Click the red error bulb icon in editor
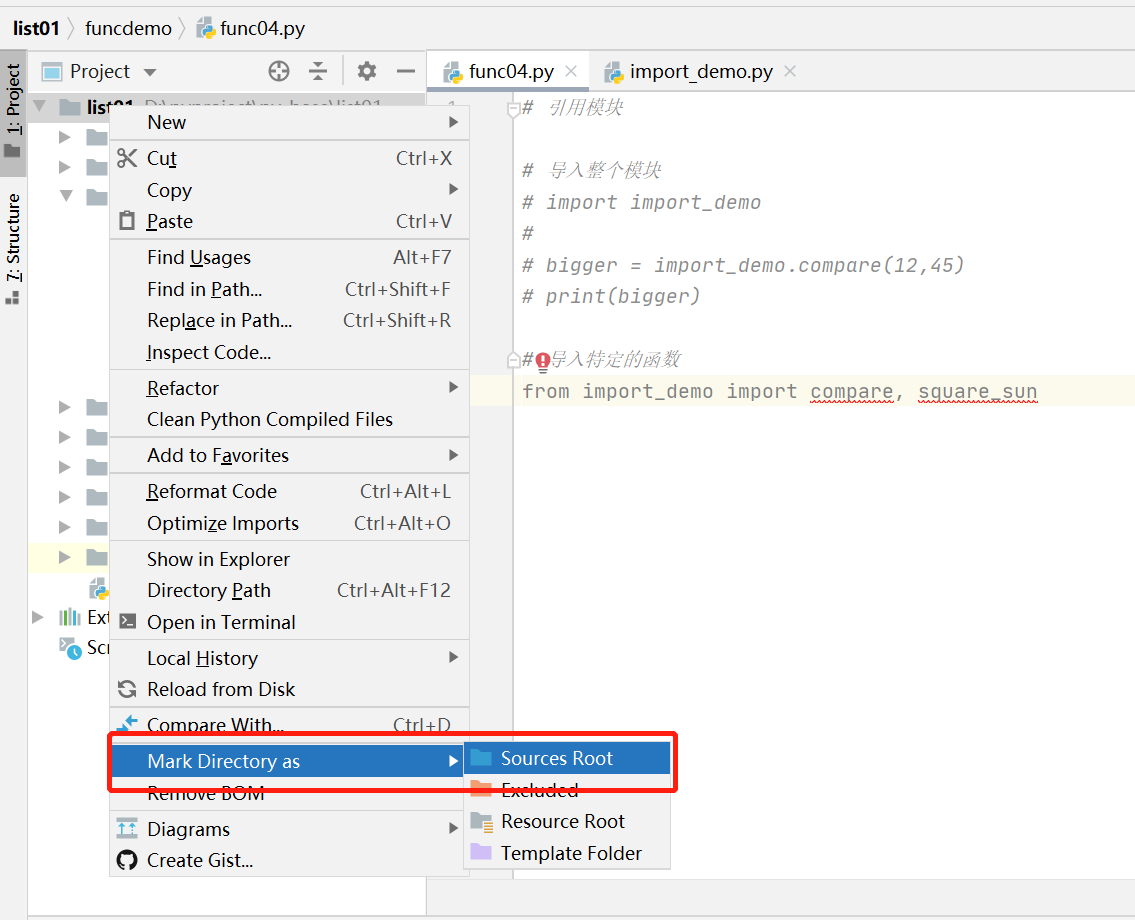 click(x=543, y=360)
